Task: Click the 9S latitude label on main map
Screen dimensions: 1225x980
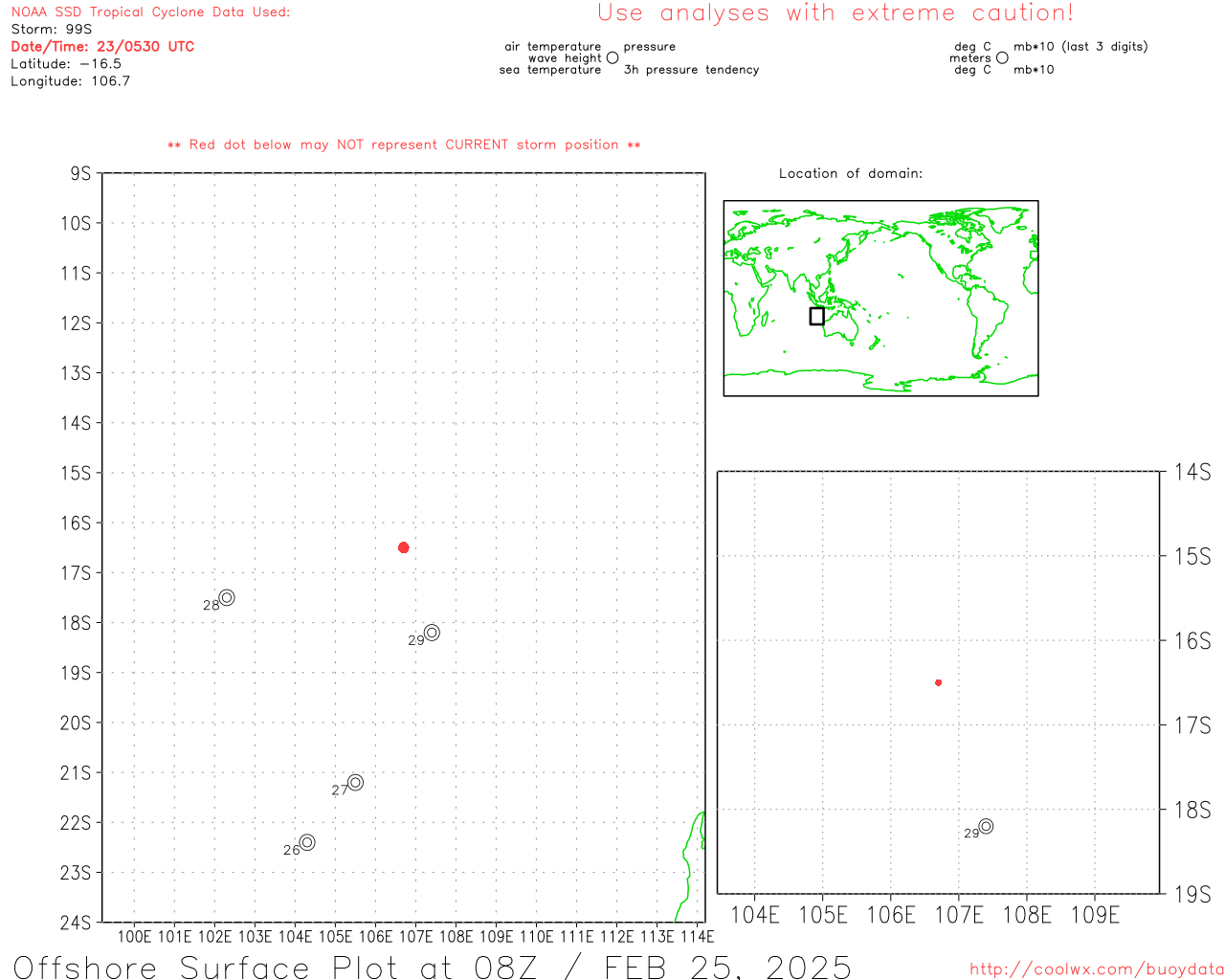Action: (x=80, y=173)
